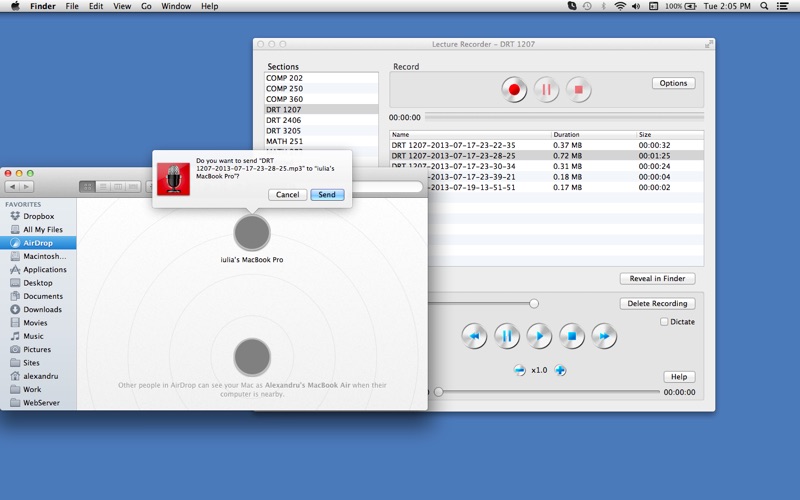Screen dimensions: 800x500
Task: Open Dropbox in Finder sidebar
Action: (x=38, y=216)
